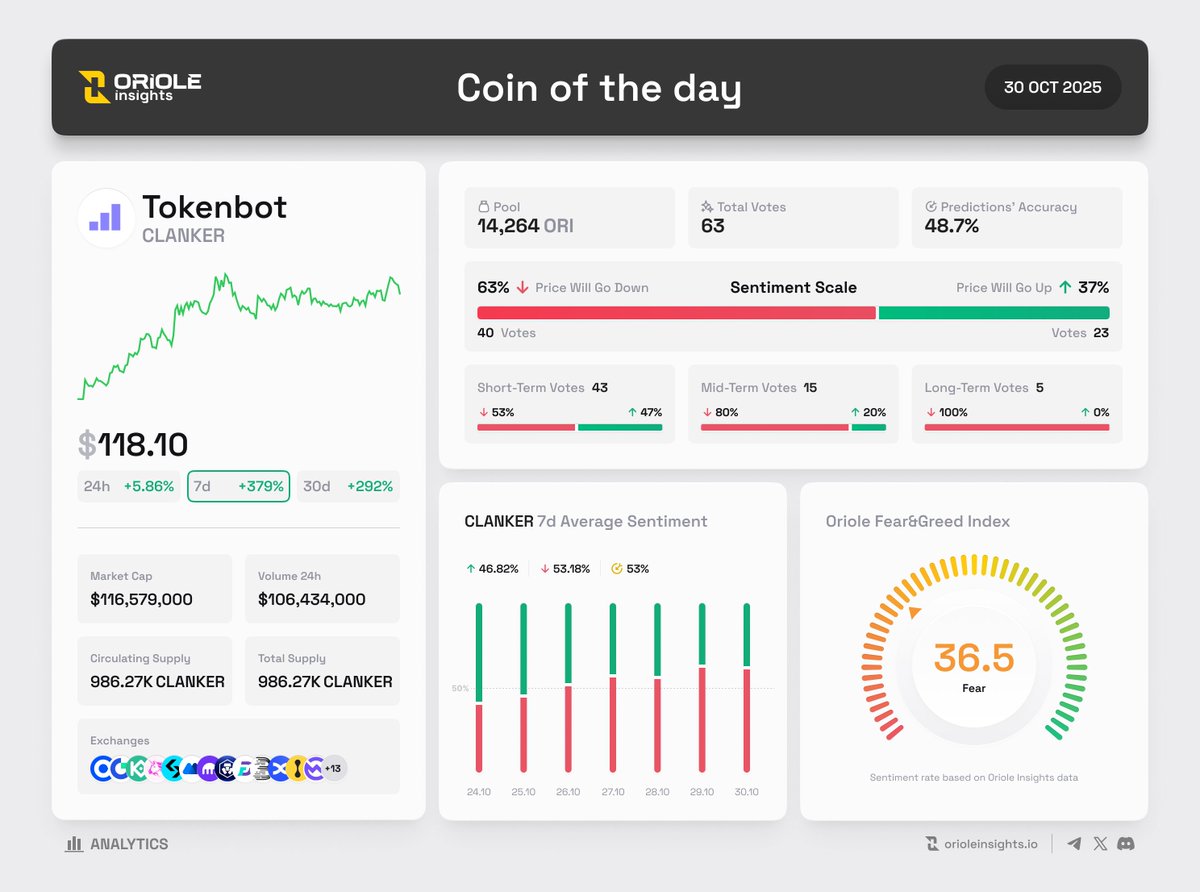Click the Oriole Fear&Greed Index heading
Image resolution: width=1200 pixels, height=892 pixels.
pyautogui.click(x=918, y=521)
